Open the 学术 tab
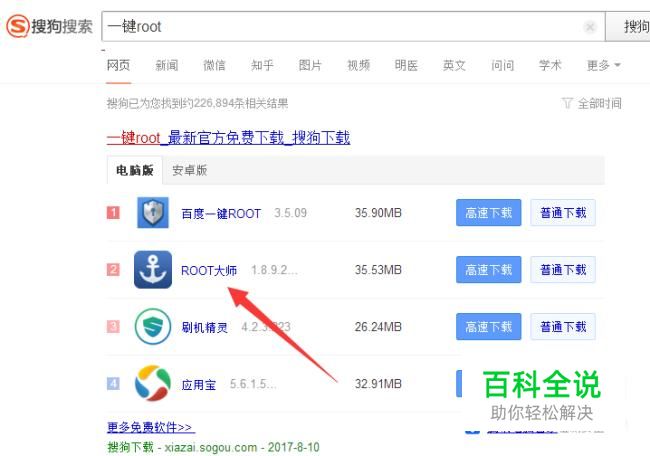 (550, 65)
